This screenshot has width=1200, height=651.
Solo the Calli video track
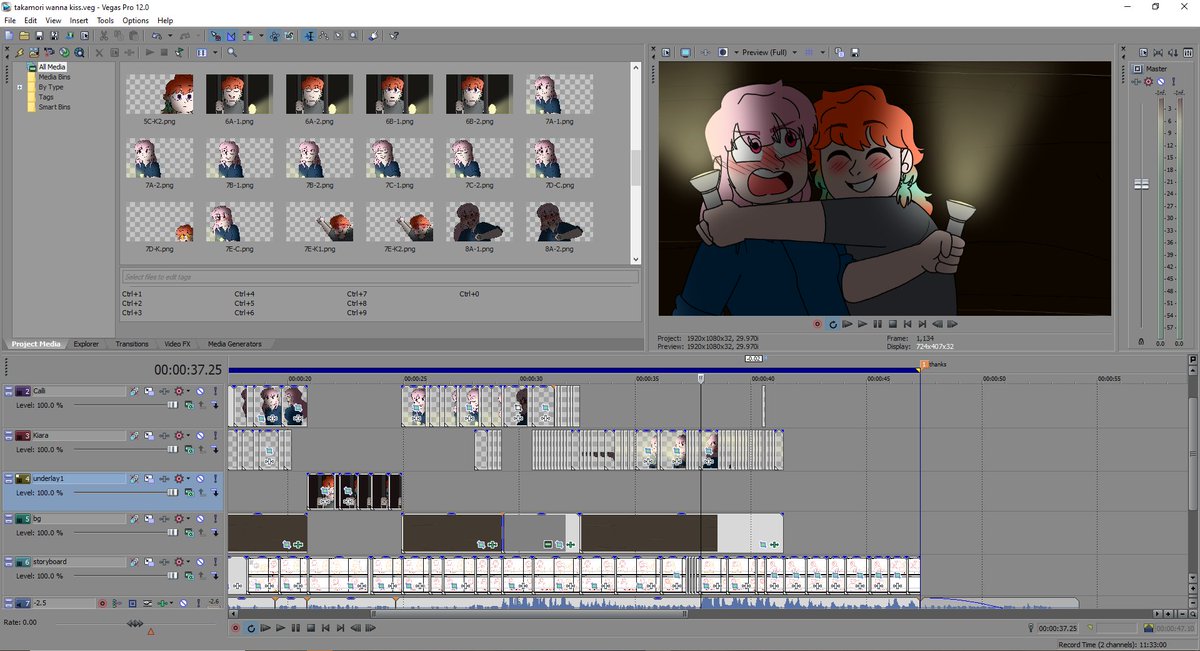pyautogui.click(x=215, y=391)
